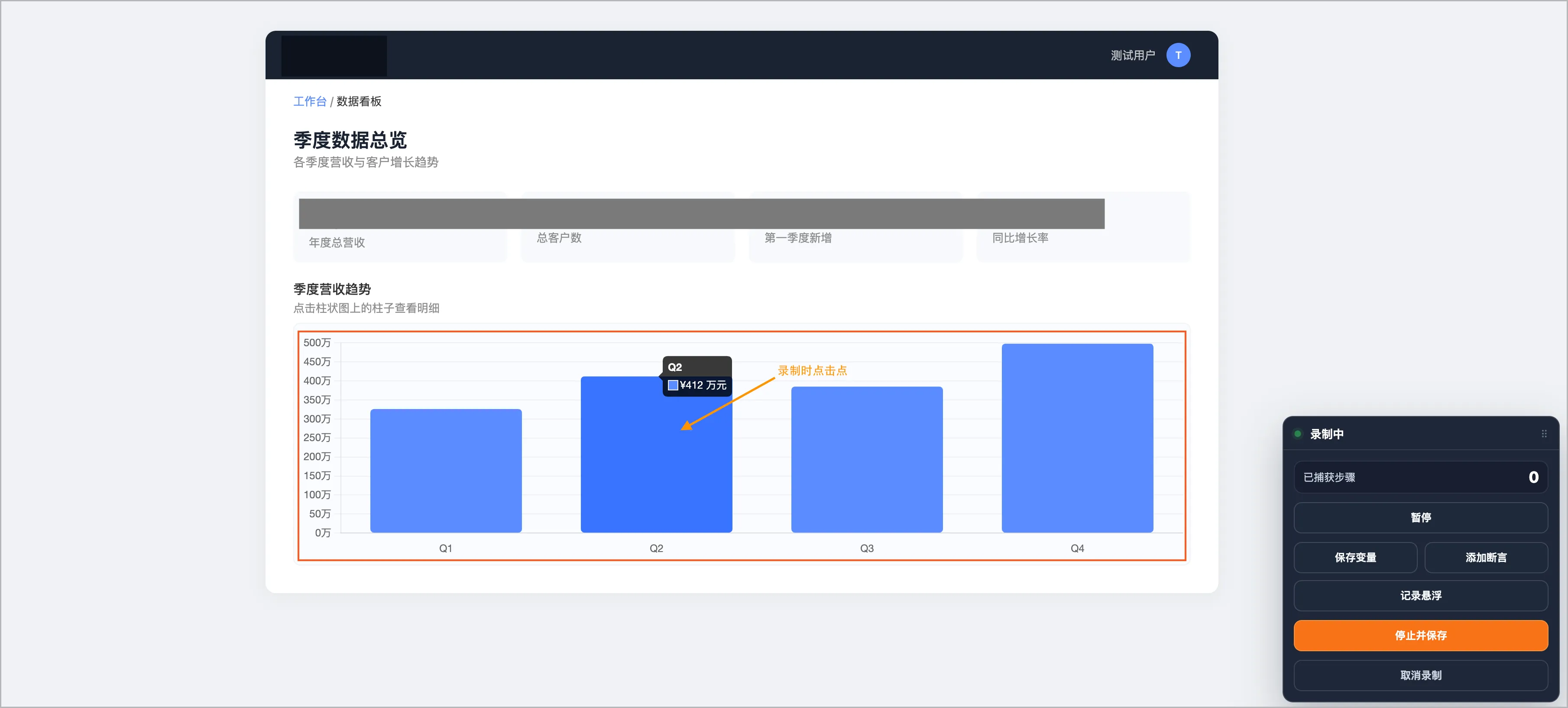The width and height of the screenshot is (1568, 708).
Task: Select the Q4 bar in chart
Action: [1077, 438]
